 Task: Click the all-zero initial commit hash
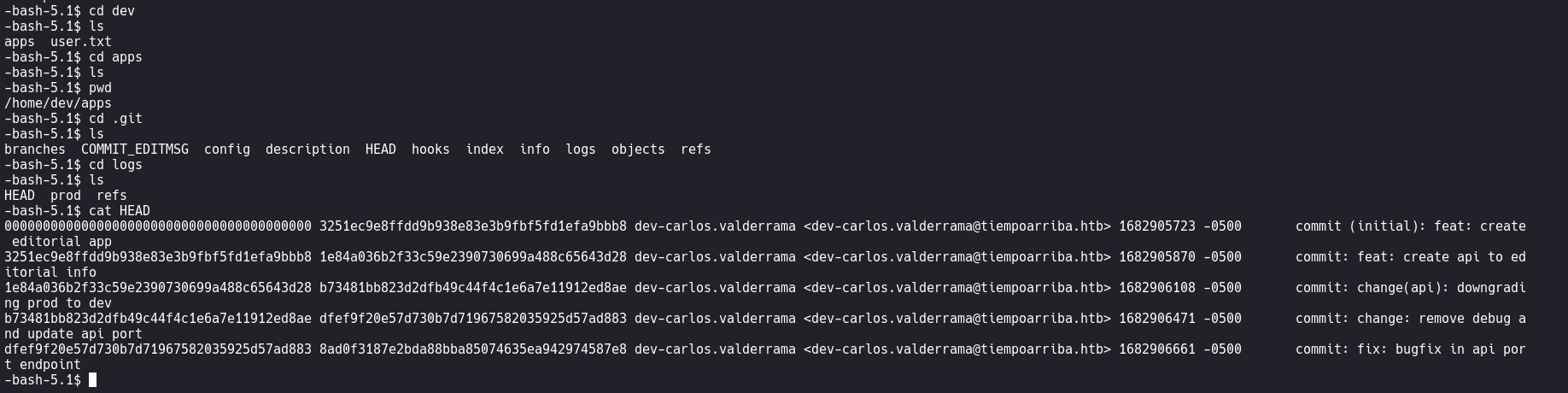(x=158, y=226)
